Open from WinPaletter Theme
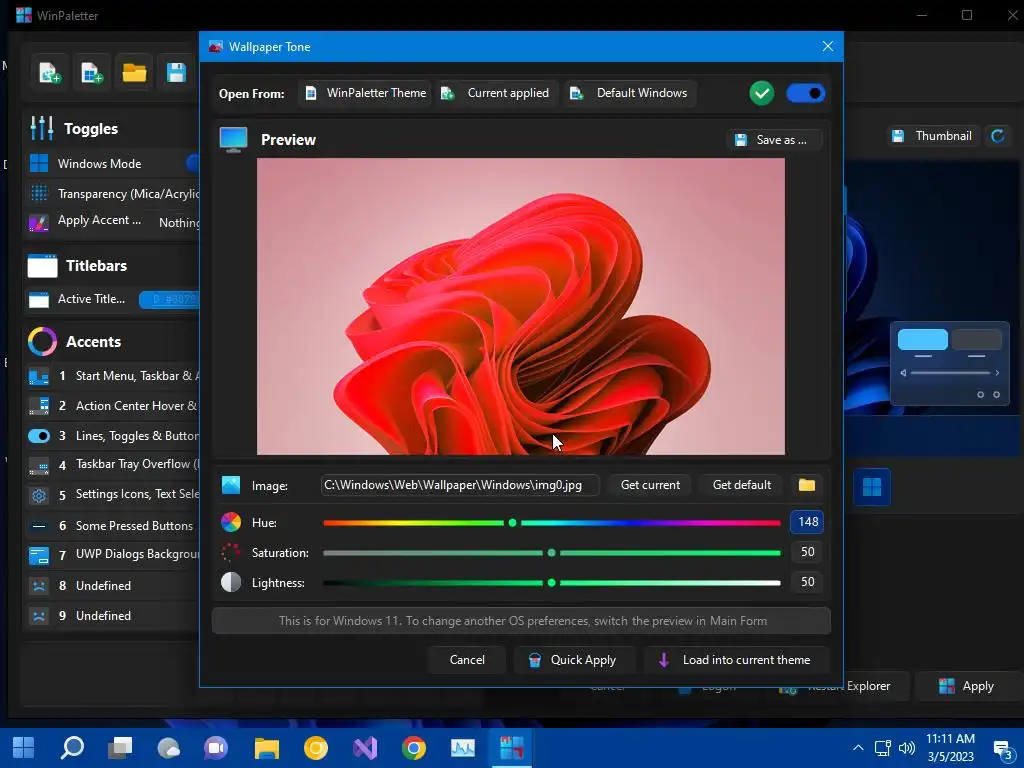The width and height of the screenshot is (1024, 768). [x=366, y=93]
